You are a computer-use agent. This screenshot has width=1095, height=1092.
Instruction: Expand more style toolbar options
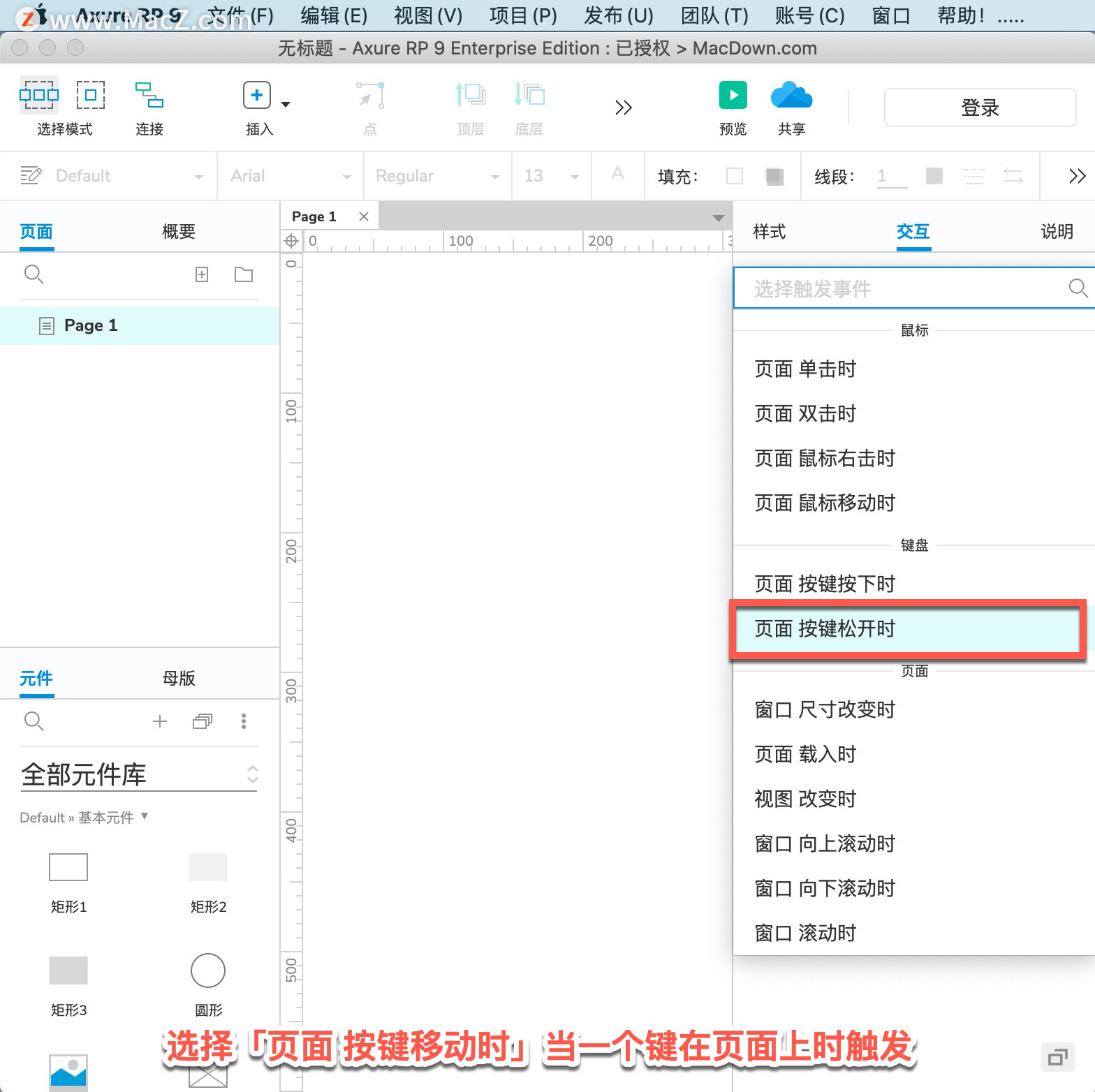[x=1077, y=176]
